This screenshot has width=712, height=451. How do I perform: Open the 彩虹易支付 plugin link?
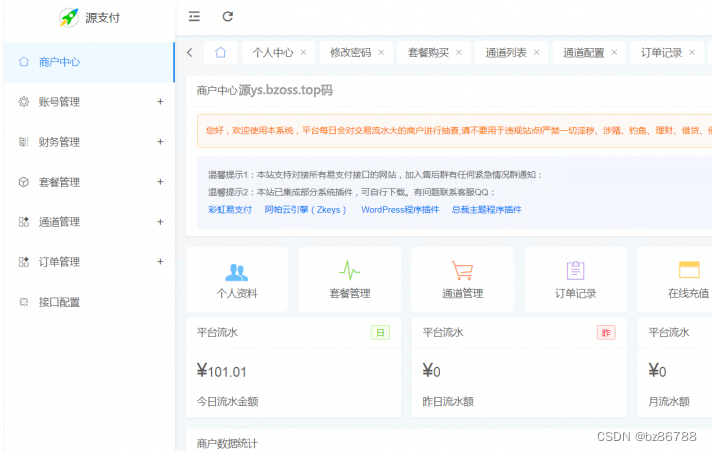(x=230, y=209)
